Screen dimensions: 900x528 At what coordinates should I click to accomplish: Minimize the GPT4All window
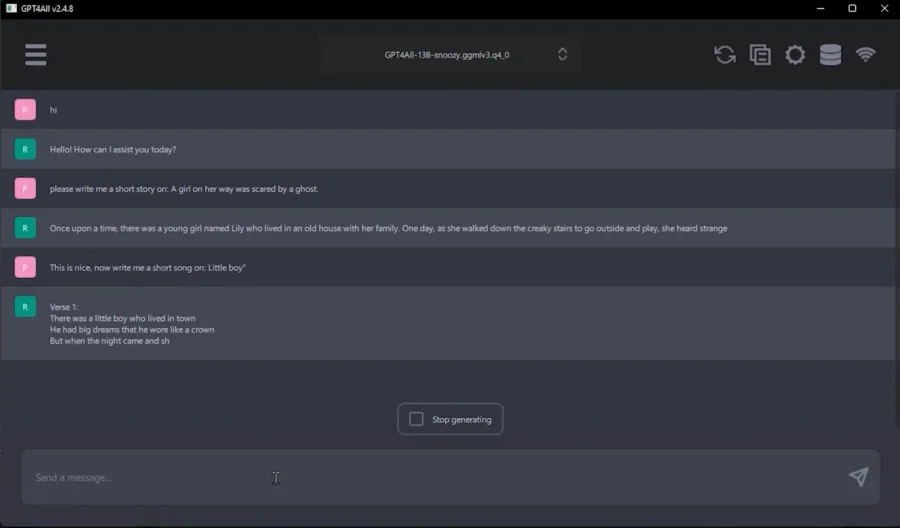[821, 9]
